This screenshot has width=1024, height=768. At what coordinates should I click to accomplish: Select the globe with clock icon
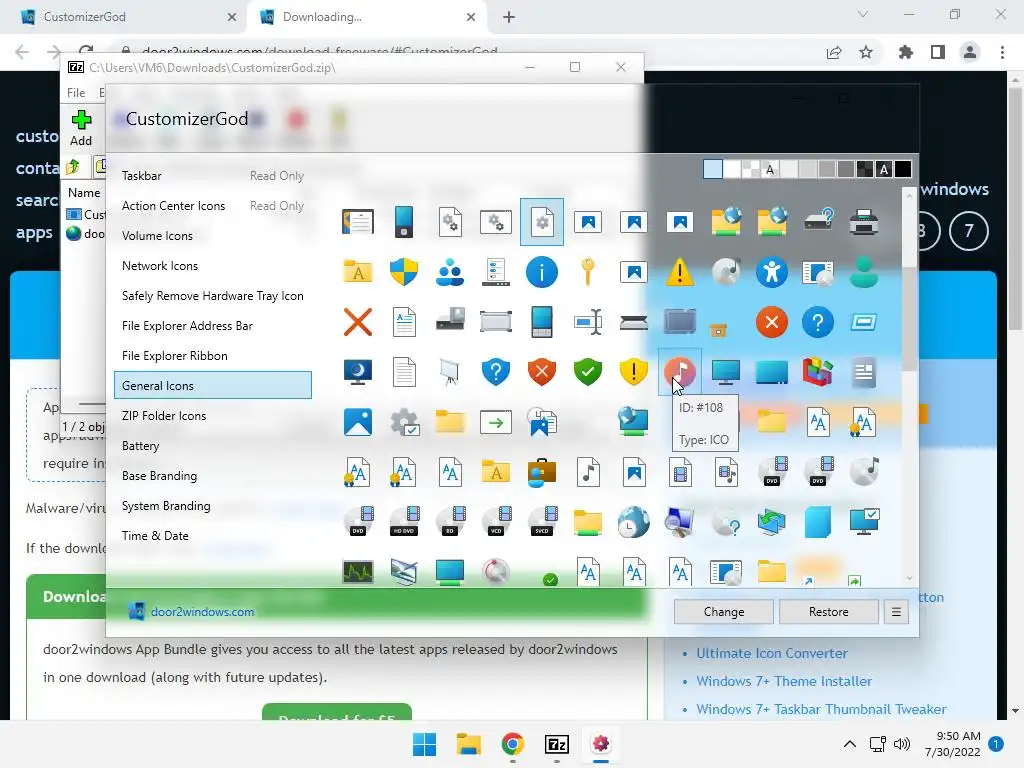point(633,522)
